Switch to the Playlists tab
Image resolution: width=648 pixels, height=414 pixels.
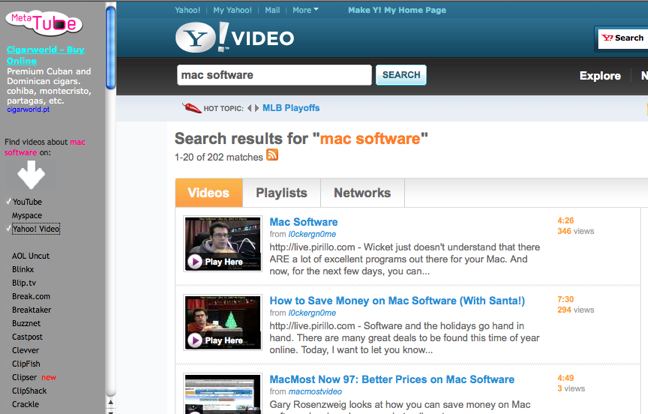(x=281, y=193)
